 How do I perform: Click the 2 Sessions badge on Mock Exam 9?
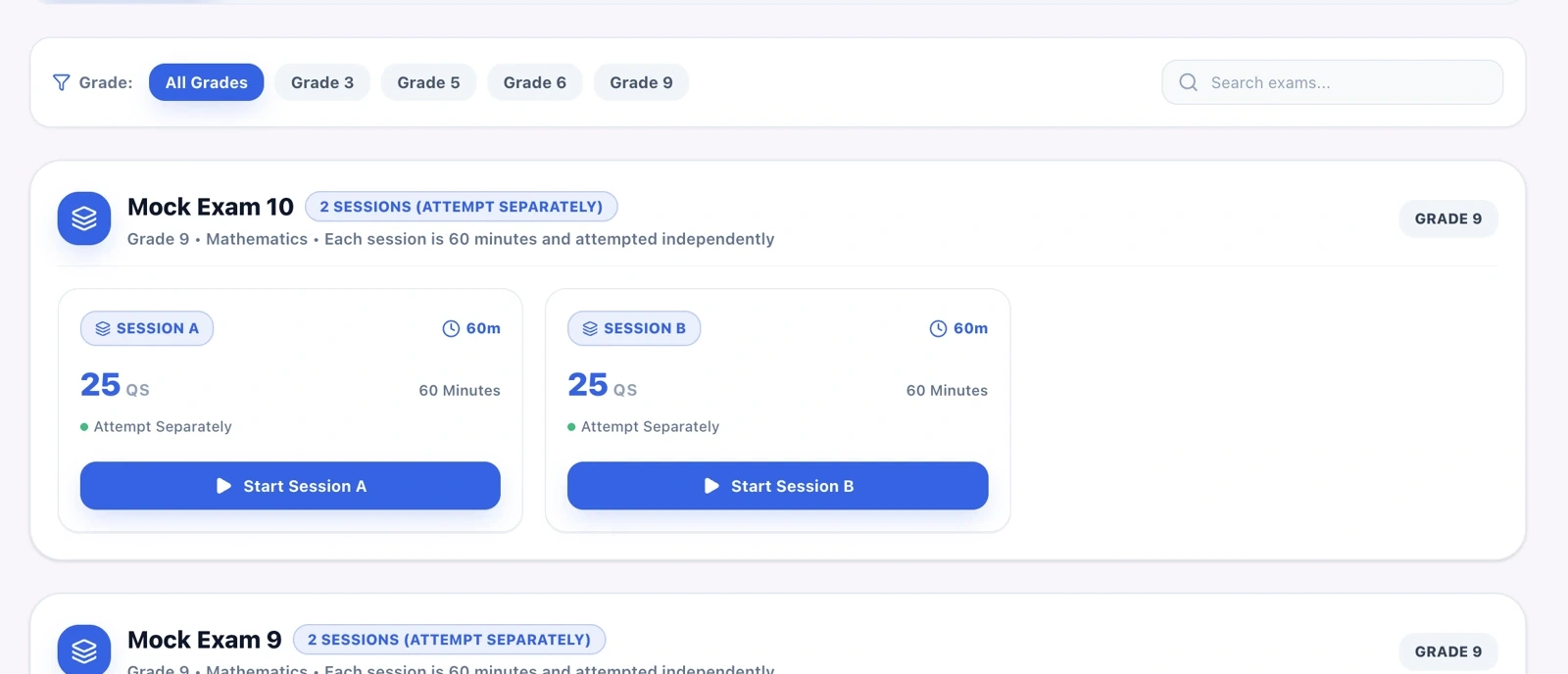click(x=450, y=640)
